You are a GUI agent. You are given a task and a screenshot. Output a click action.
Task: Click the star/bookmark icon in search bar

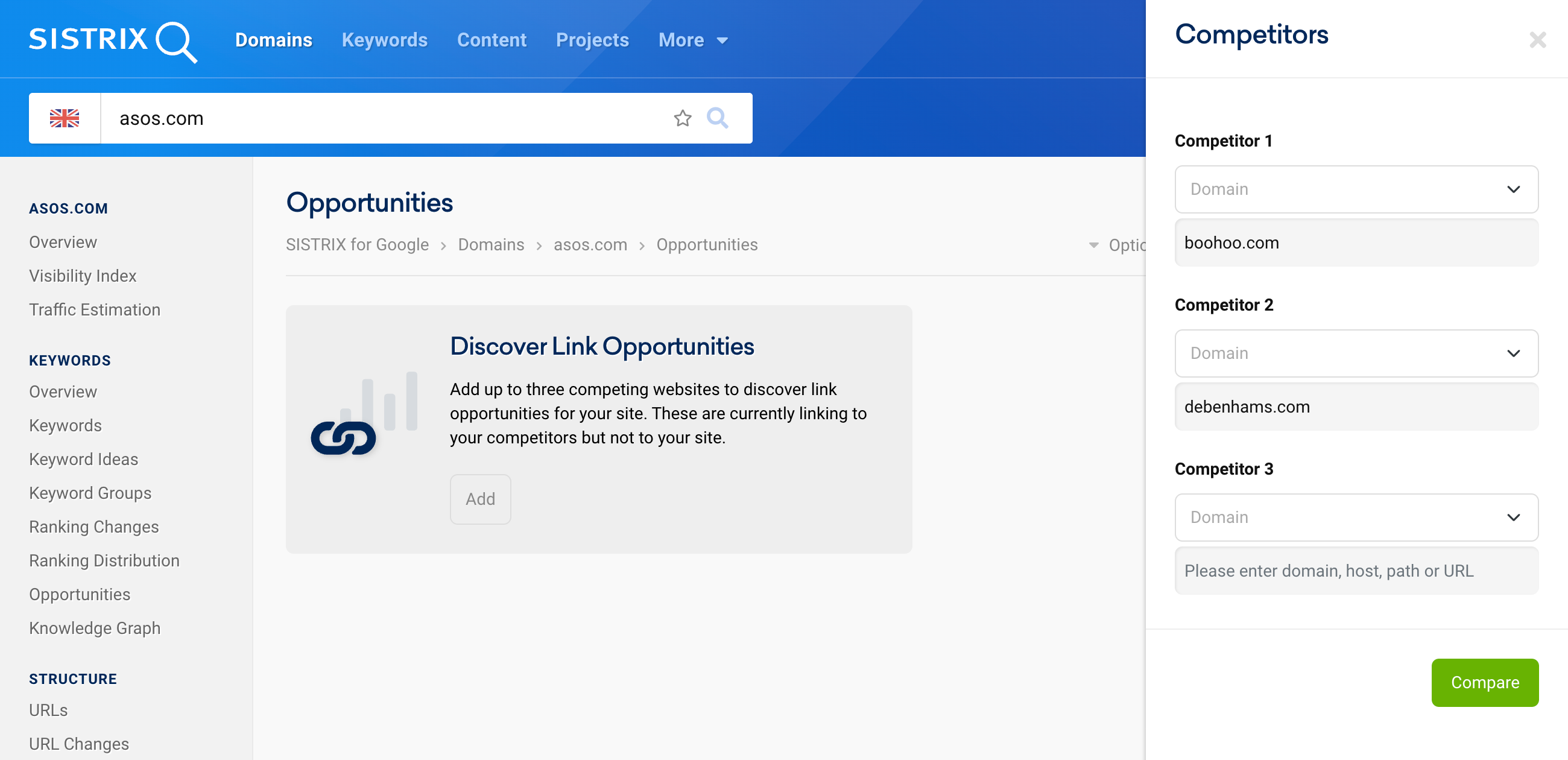pyautogui.click(x=683, y=117)
